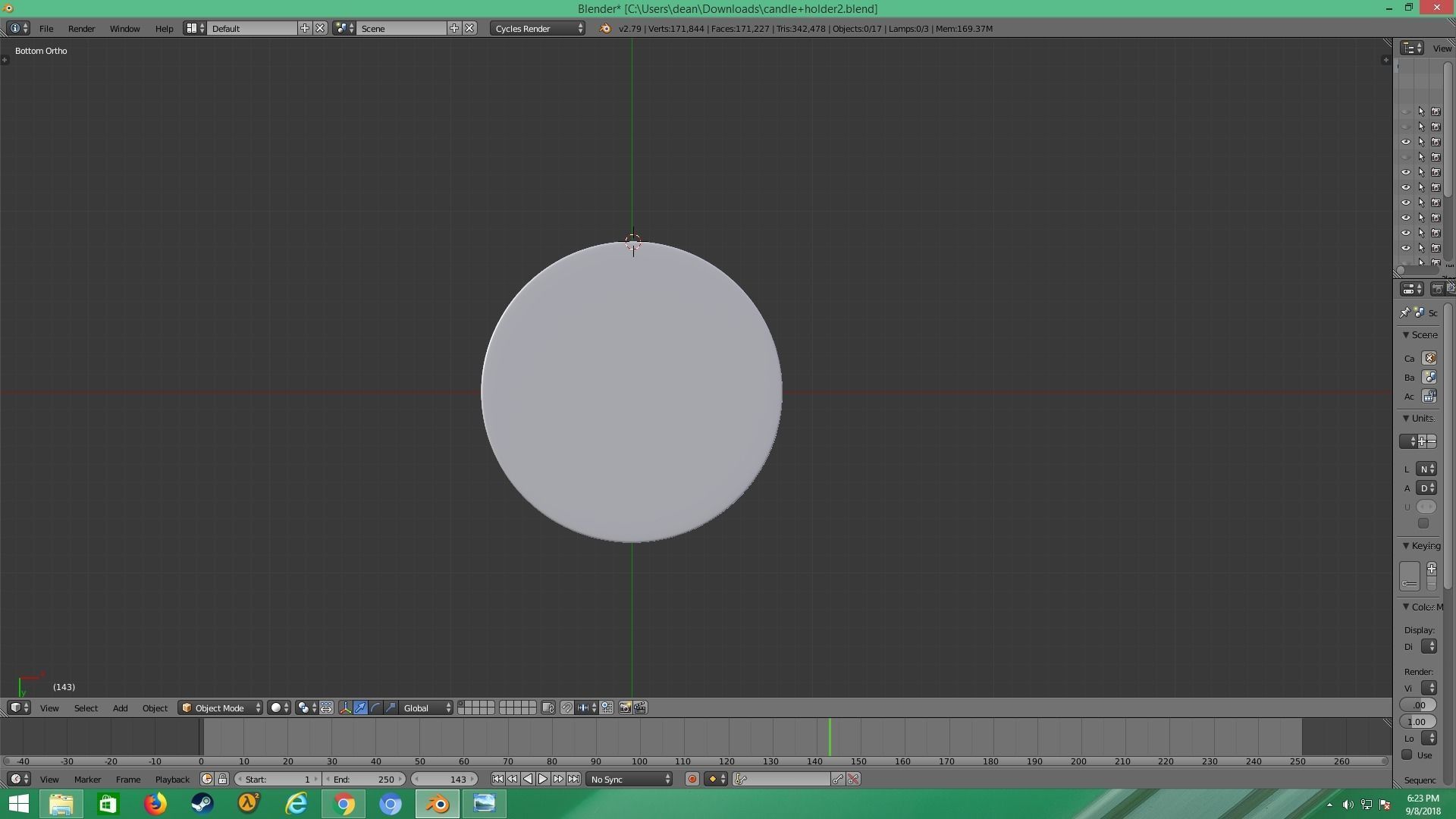Jump to the first frame in timeline
Viewport: 1456px width, 819px height.
[x=497, y=780]
